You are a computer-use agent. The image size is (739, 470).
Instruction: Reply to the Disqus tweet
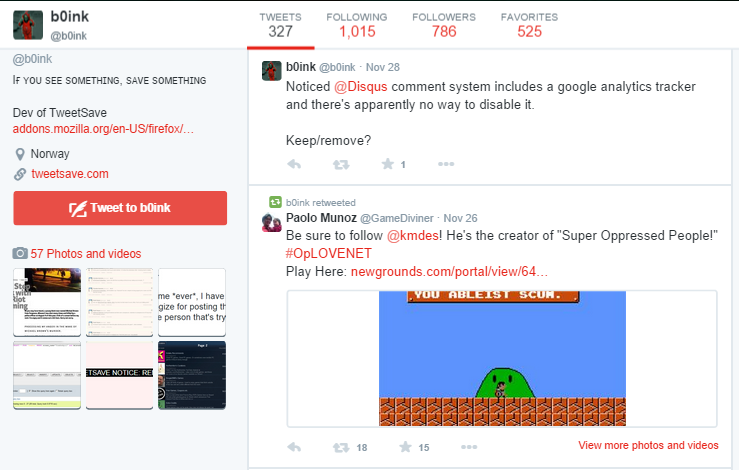click(294, 164)
